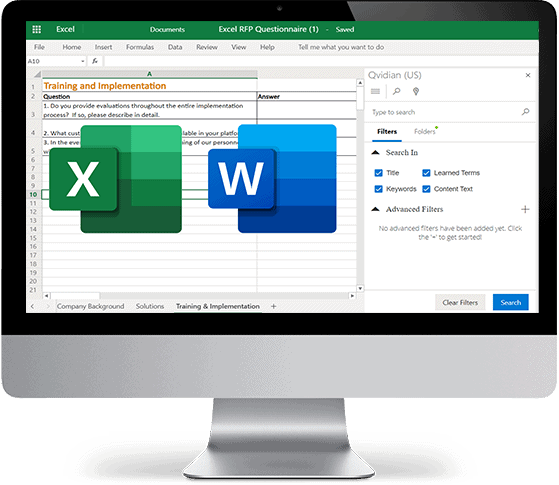Open the Name Box dropdown arrow
559x485 pixels.
83,61
